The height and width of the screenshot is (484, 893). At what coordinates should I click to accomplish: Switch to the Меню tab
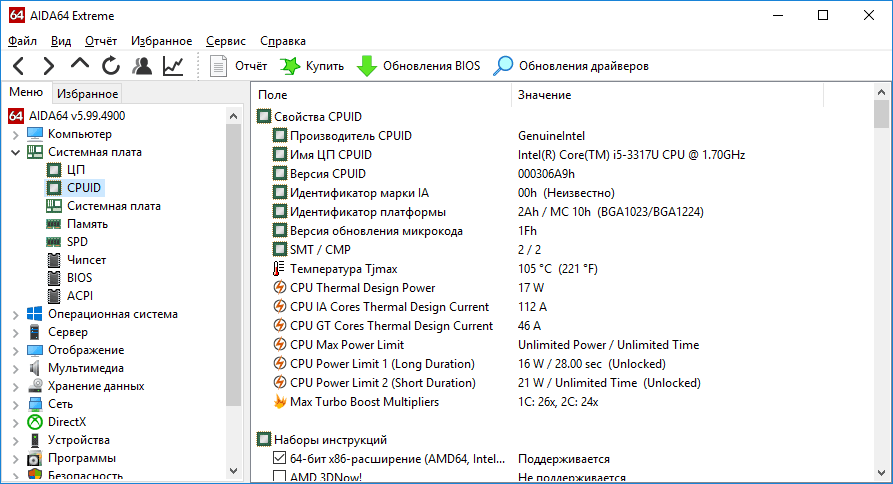click(x=26, y=92)
